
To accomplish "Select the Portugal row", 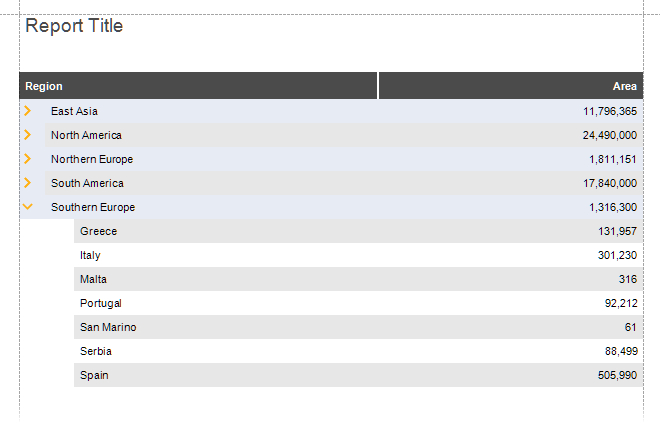I will 358,303.
